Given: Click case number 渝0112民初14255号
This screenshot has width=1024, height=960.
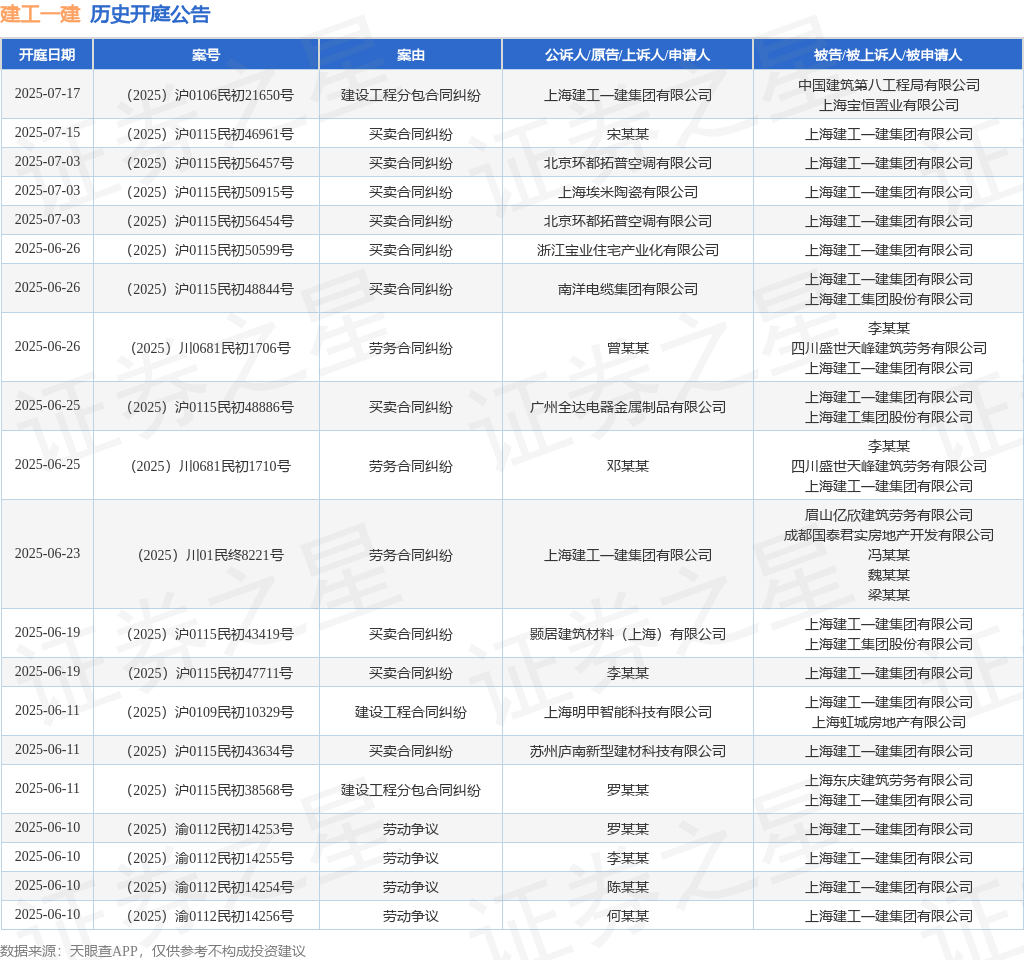Looking at the screenshot, I should click(210, 858).
